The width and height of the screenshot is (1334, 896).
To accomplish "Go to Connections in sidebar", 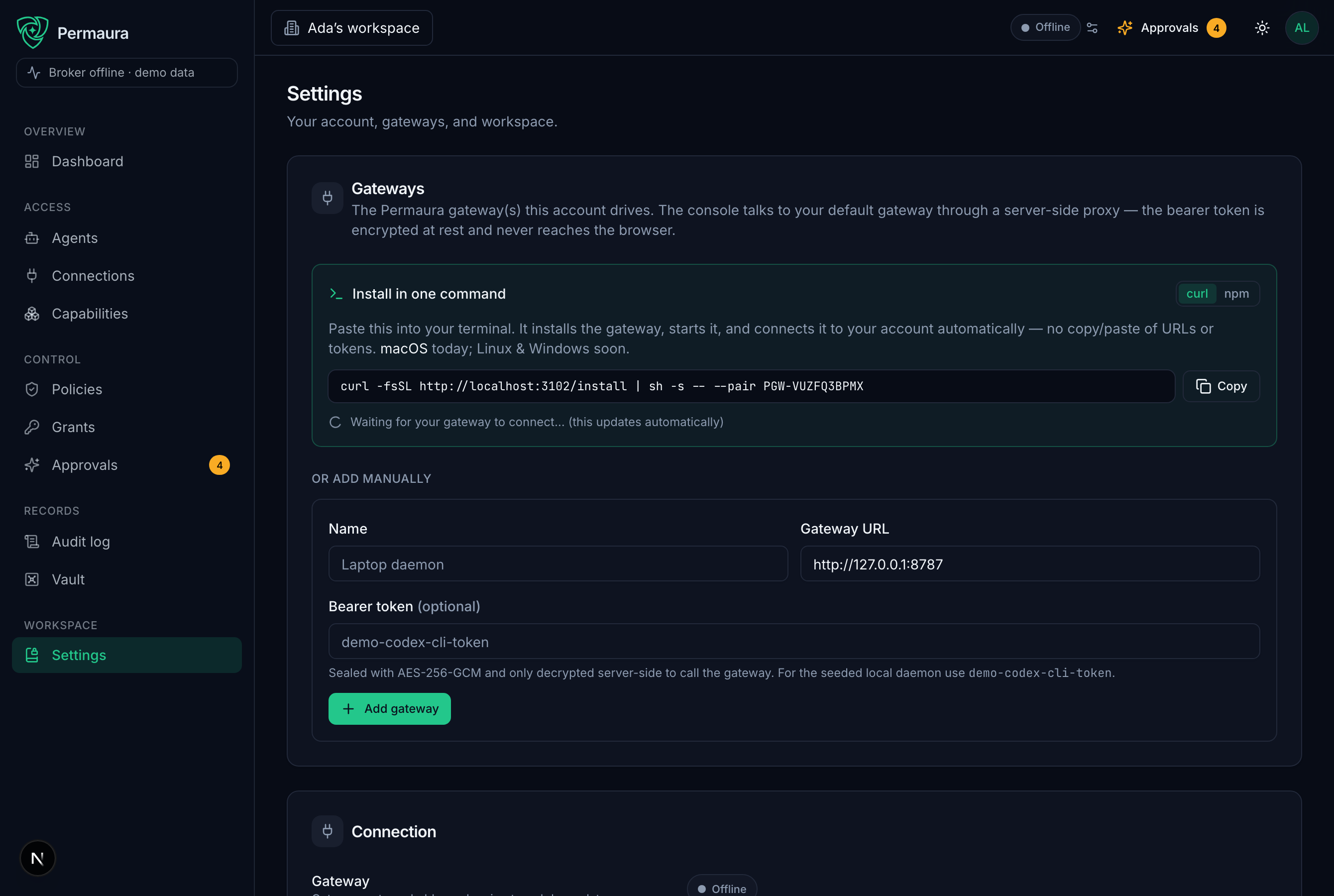I will 127,276.
